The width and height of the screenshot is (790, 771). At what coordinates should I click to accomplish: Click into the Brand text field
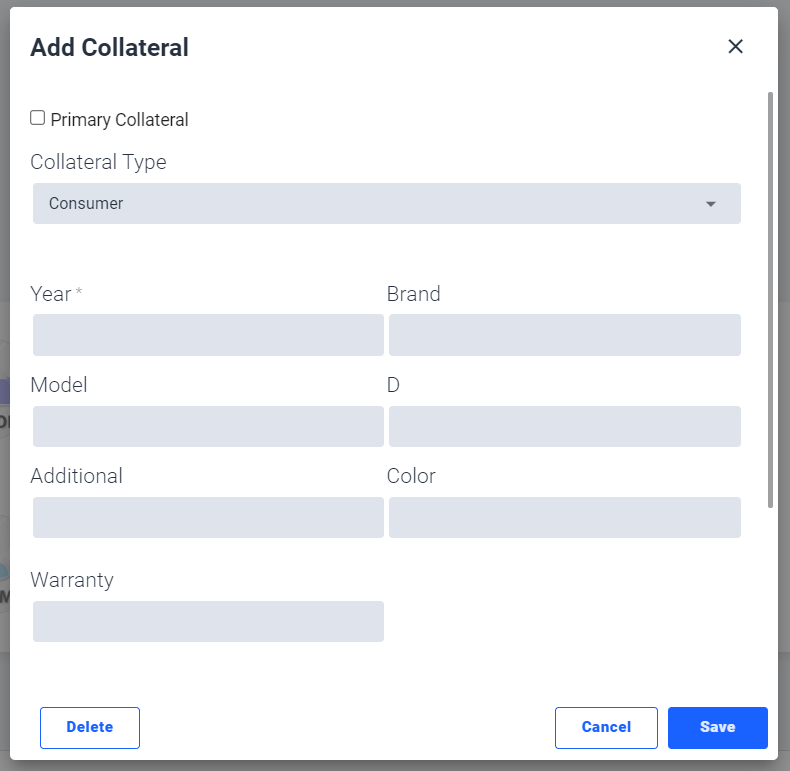[564, 335]
